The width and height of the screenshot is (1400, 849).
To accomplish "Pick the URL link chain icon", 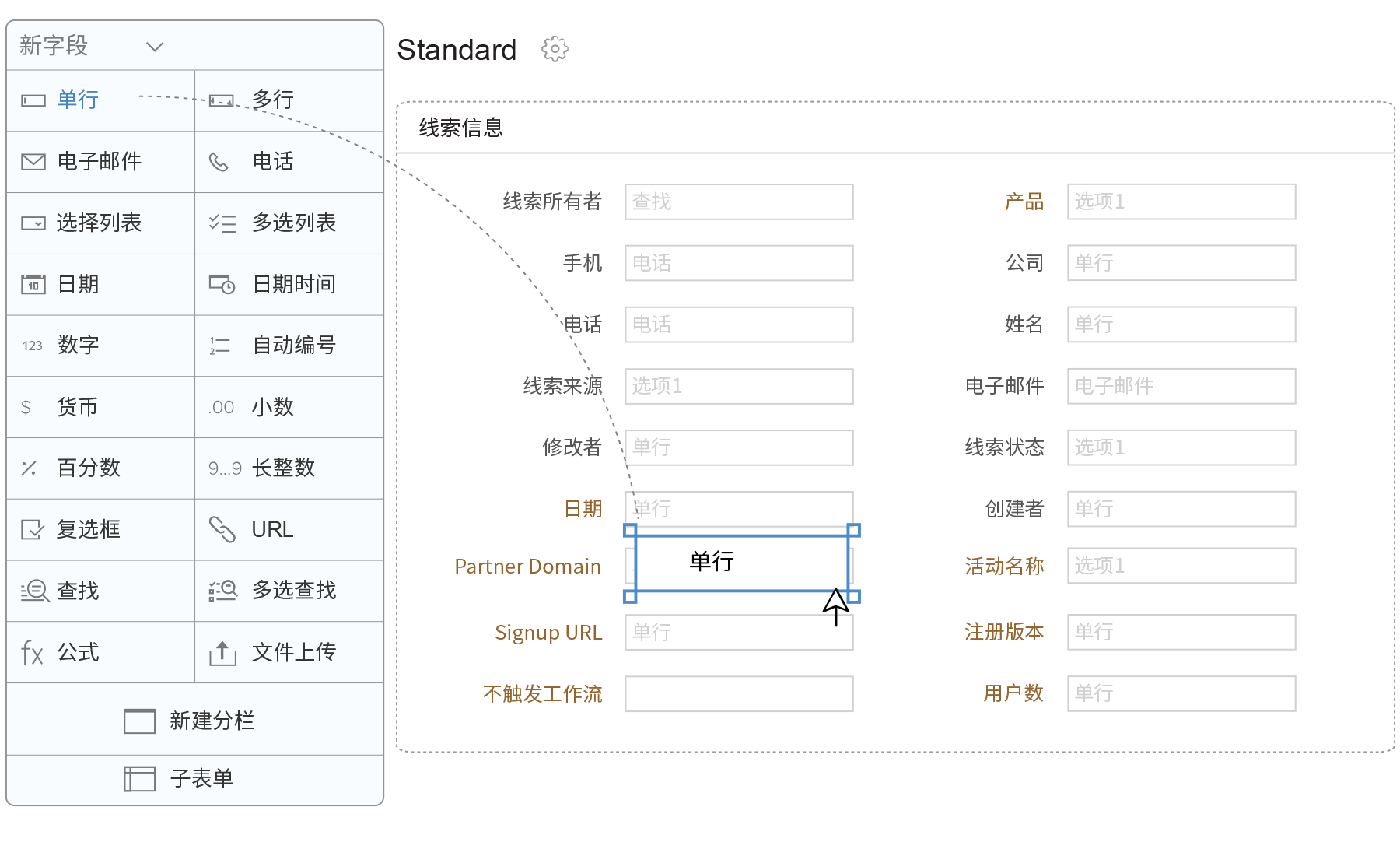I will (x=222, y=529).
